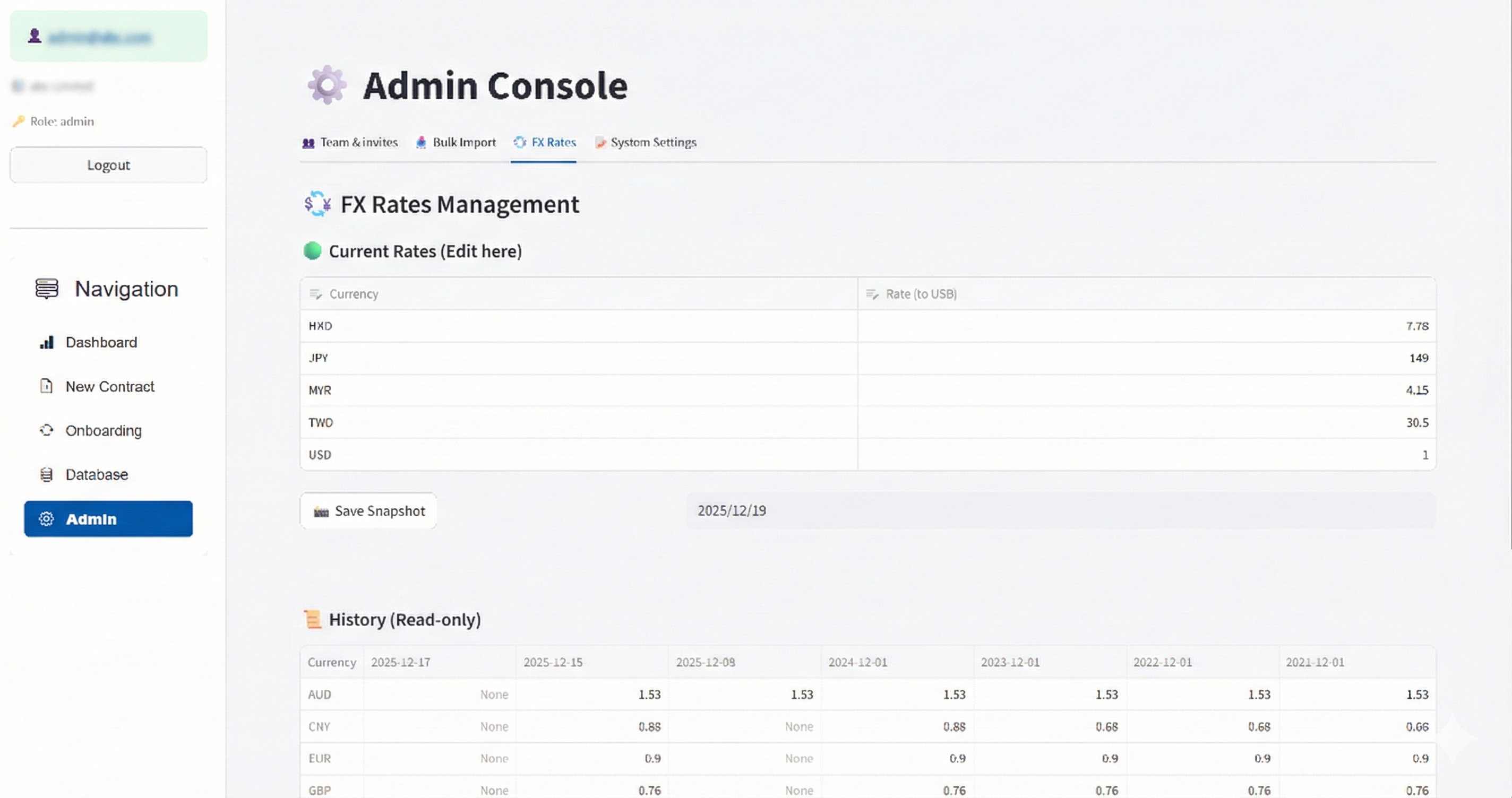Open the Bulk Import tab
The image size is (1512, 798).
(x=456, y=143)
